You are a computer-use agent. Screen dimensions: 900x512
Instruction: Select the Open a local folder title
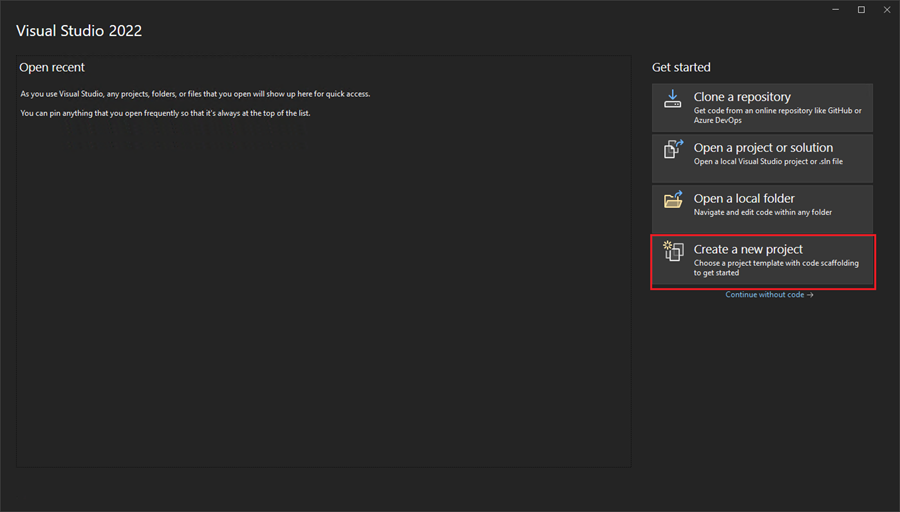point(744,199)
